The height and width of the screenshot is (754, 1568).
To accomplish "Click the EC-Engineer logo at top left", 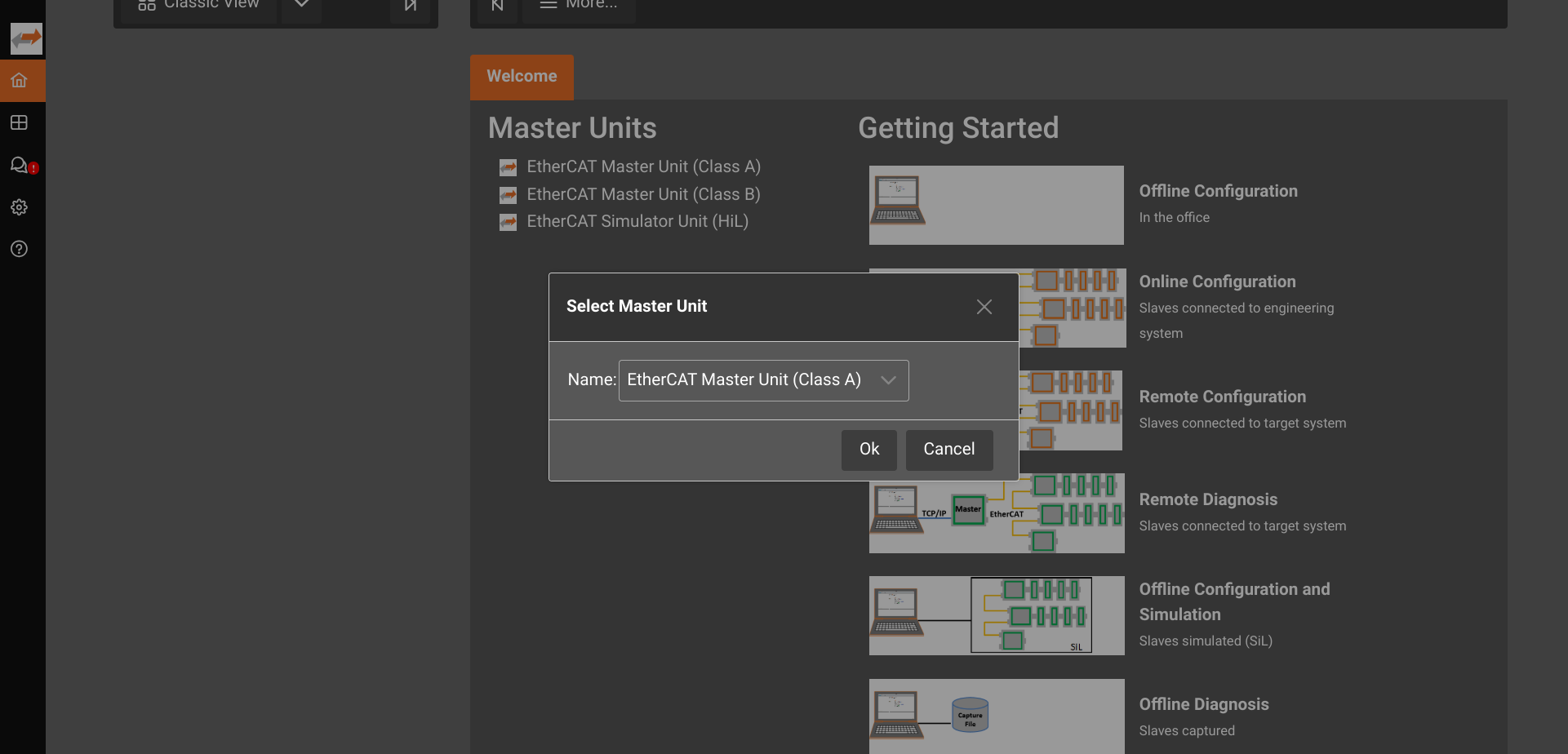I will 25,38.
